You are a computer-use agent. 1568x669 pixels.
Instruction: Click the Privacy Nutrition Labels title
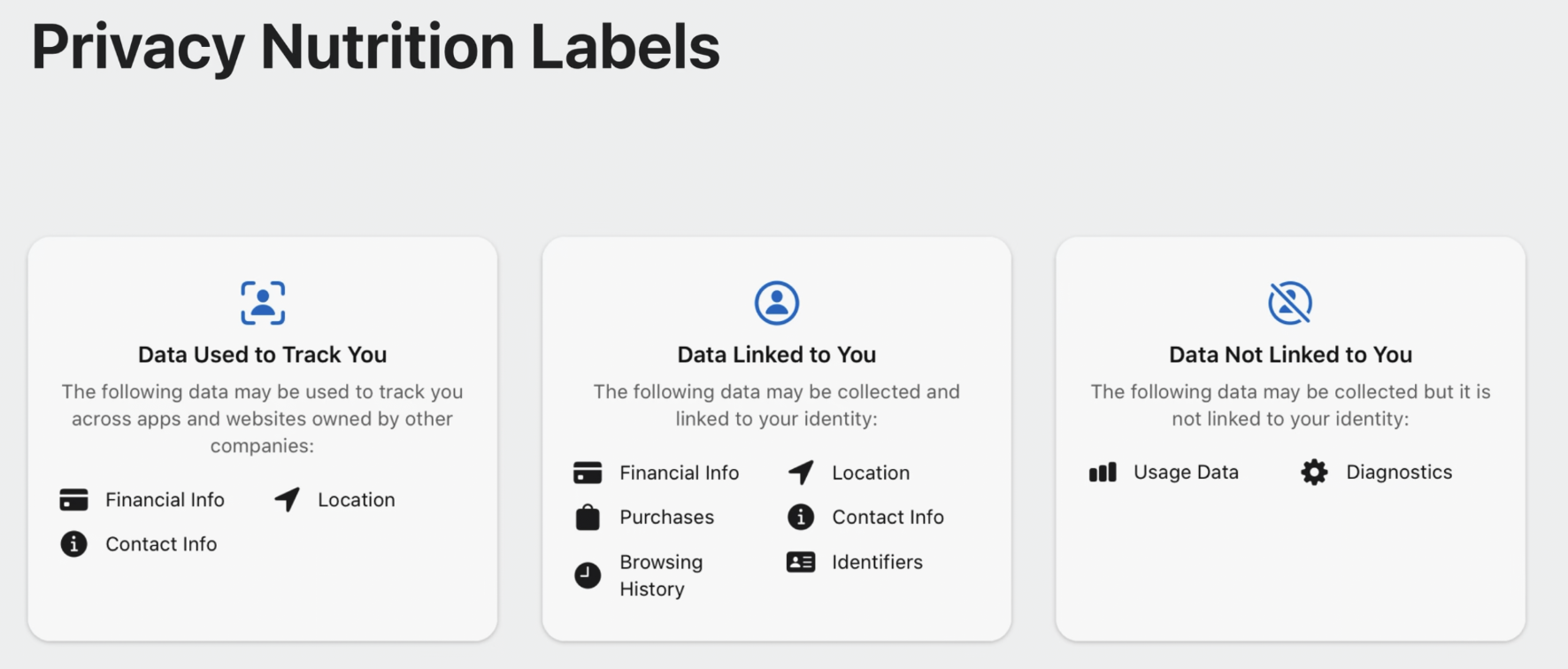click(x=376, y=48)
